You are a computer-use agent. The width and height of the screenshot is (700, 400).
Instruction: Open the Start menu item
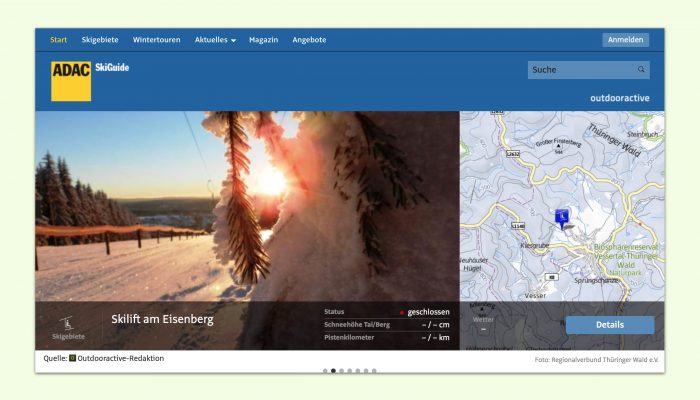coord(58,40)
